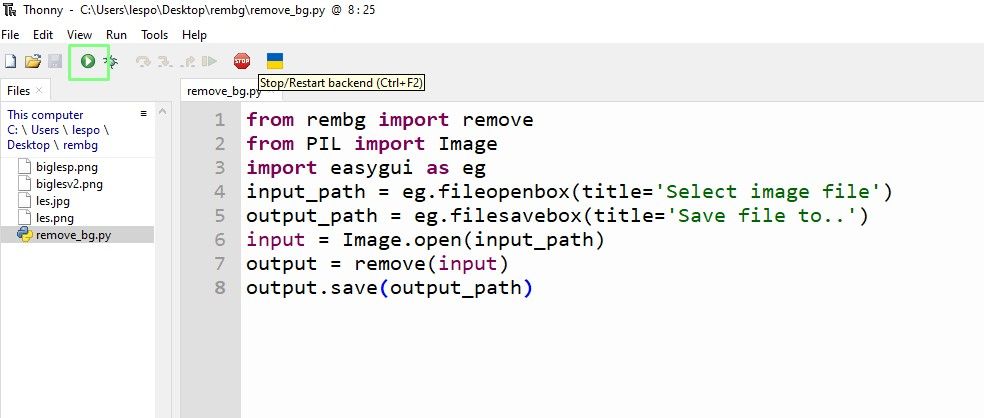
Task: Close the Files panel tab
Action: coord(39,90)
